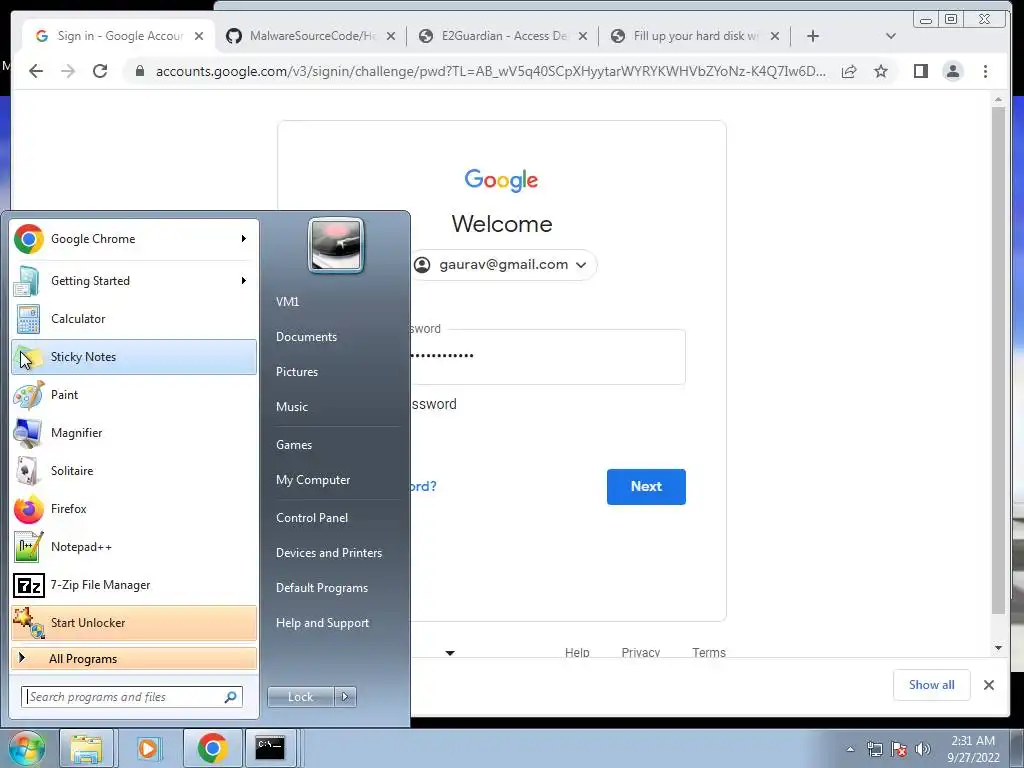
Task: Launch Sticky Notes from Start menu
Action: (x=133, y=357)
